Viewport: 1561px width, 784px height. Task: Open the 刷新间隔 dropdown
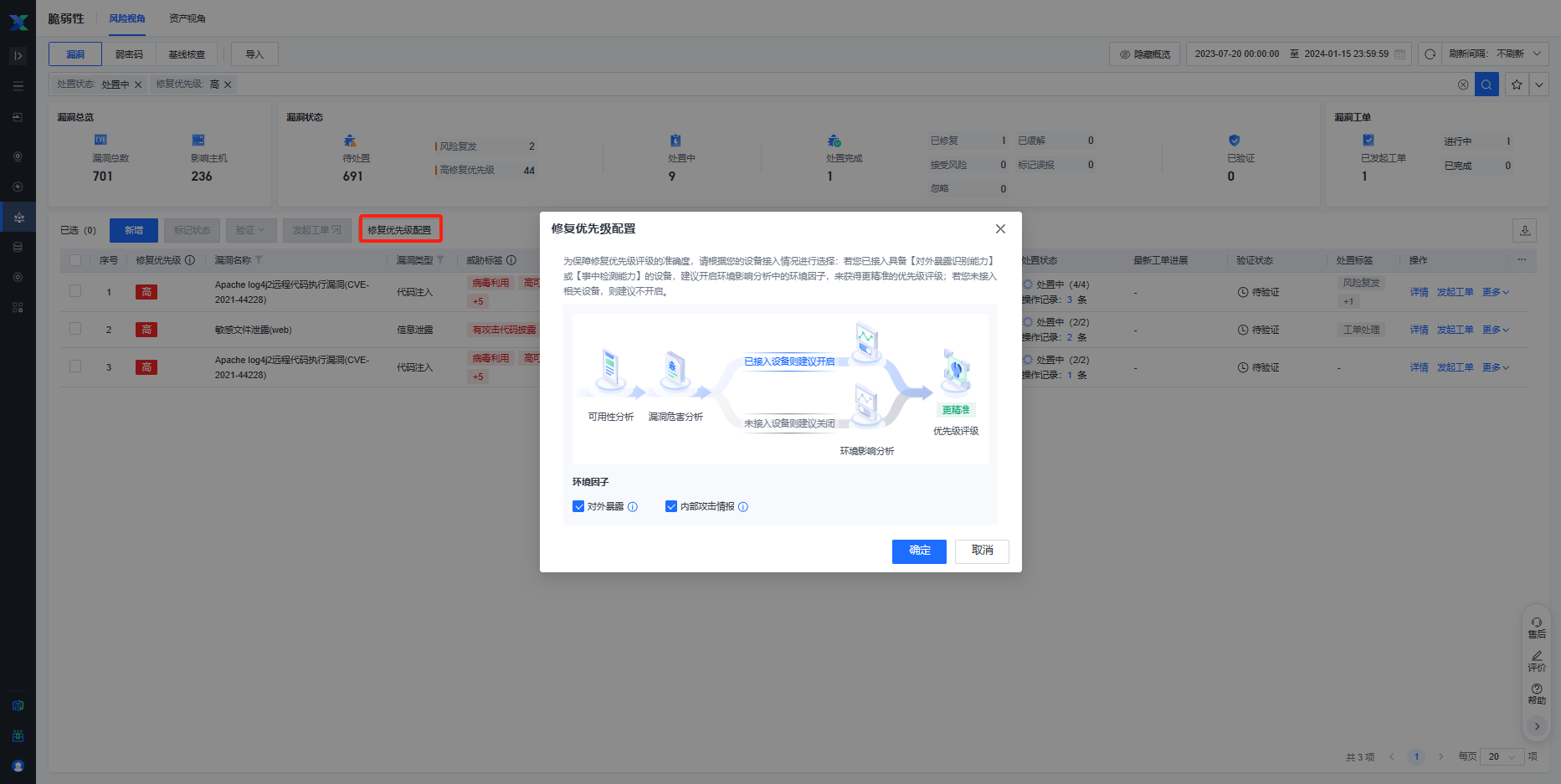[x=1498, y=54]
